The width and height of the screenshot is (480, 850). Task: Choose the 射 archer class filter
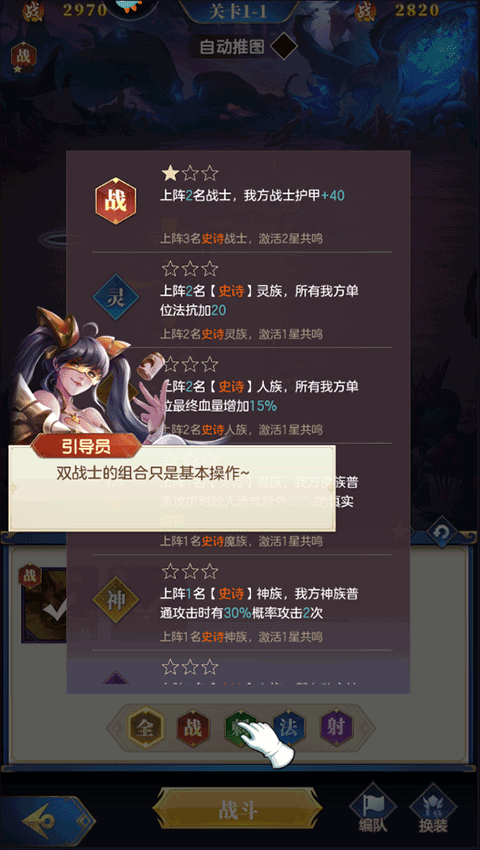tap(336, 727)
